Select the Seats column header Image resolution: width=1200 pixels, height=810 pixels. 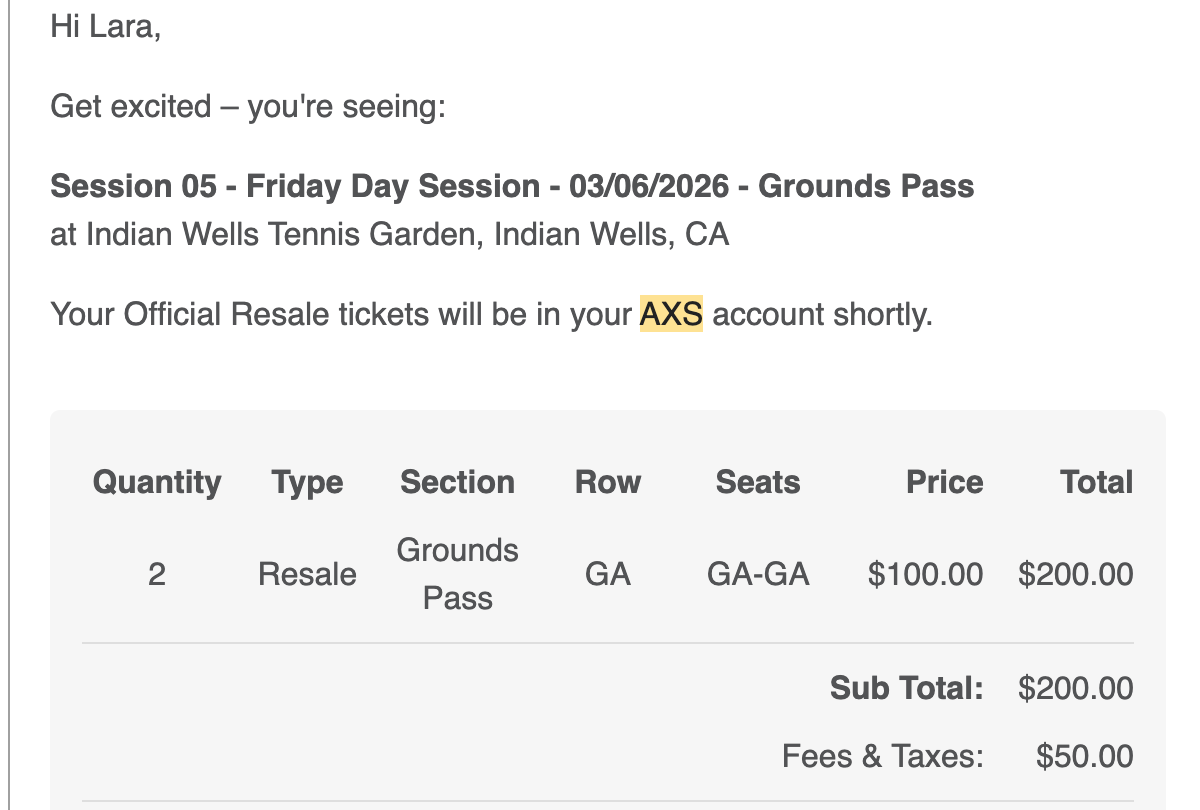[x=758, y=482]
